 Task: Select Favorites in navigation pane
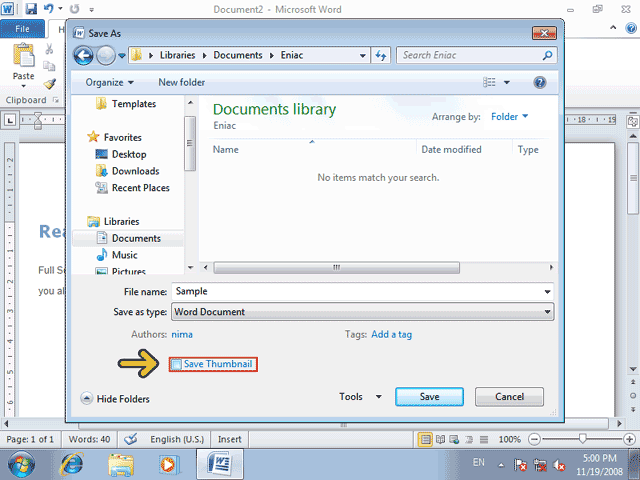tap(115, 137)
